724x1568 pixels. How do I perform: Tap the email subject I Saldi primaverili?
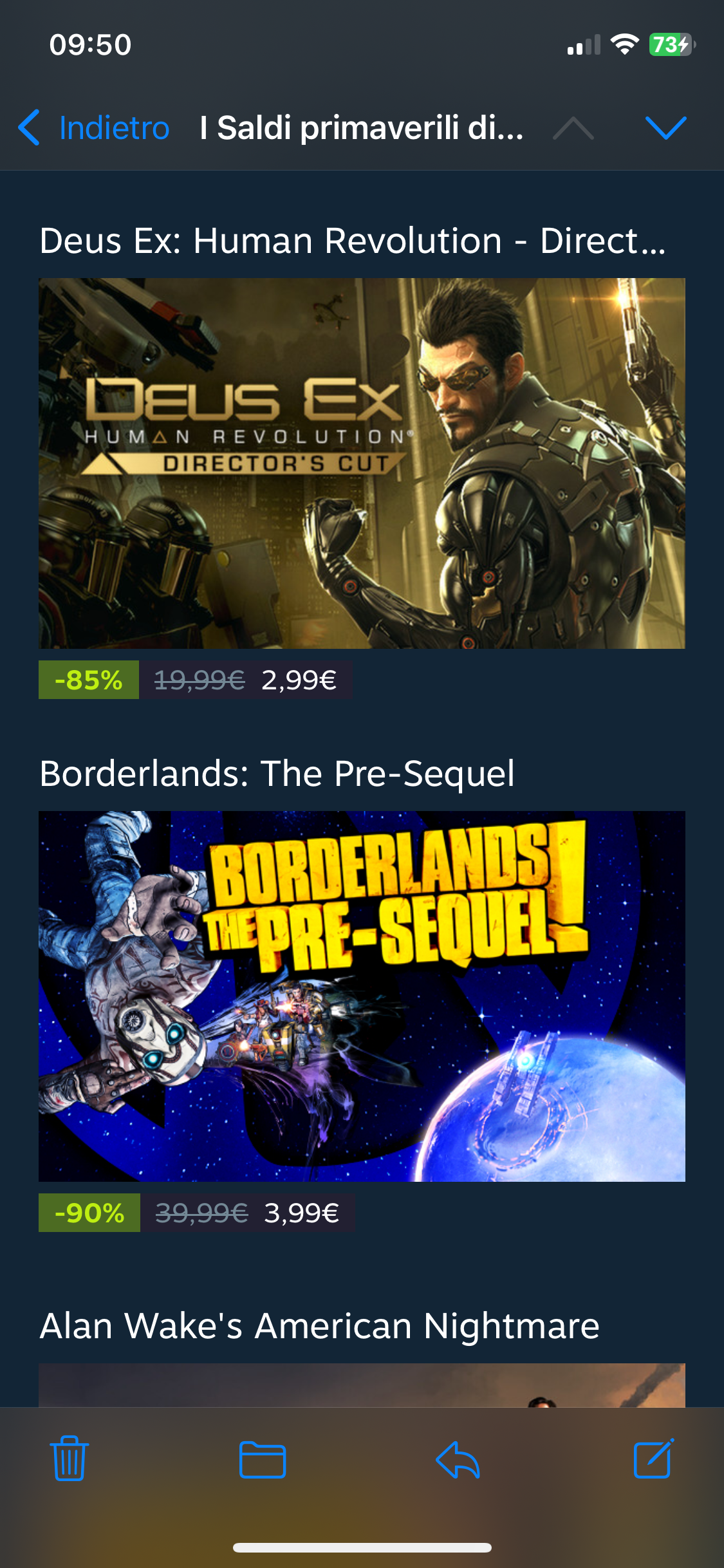[x=362, y=127]
